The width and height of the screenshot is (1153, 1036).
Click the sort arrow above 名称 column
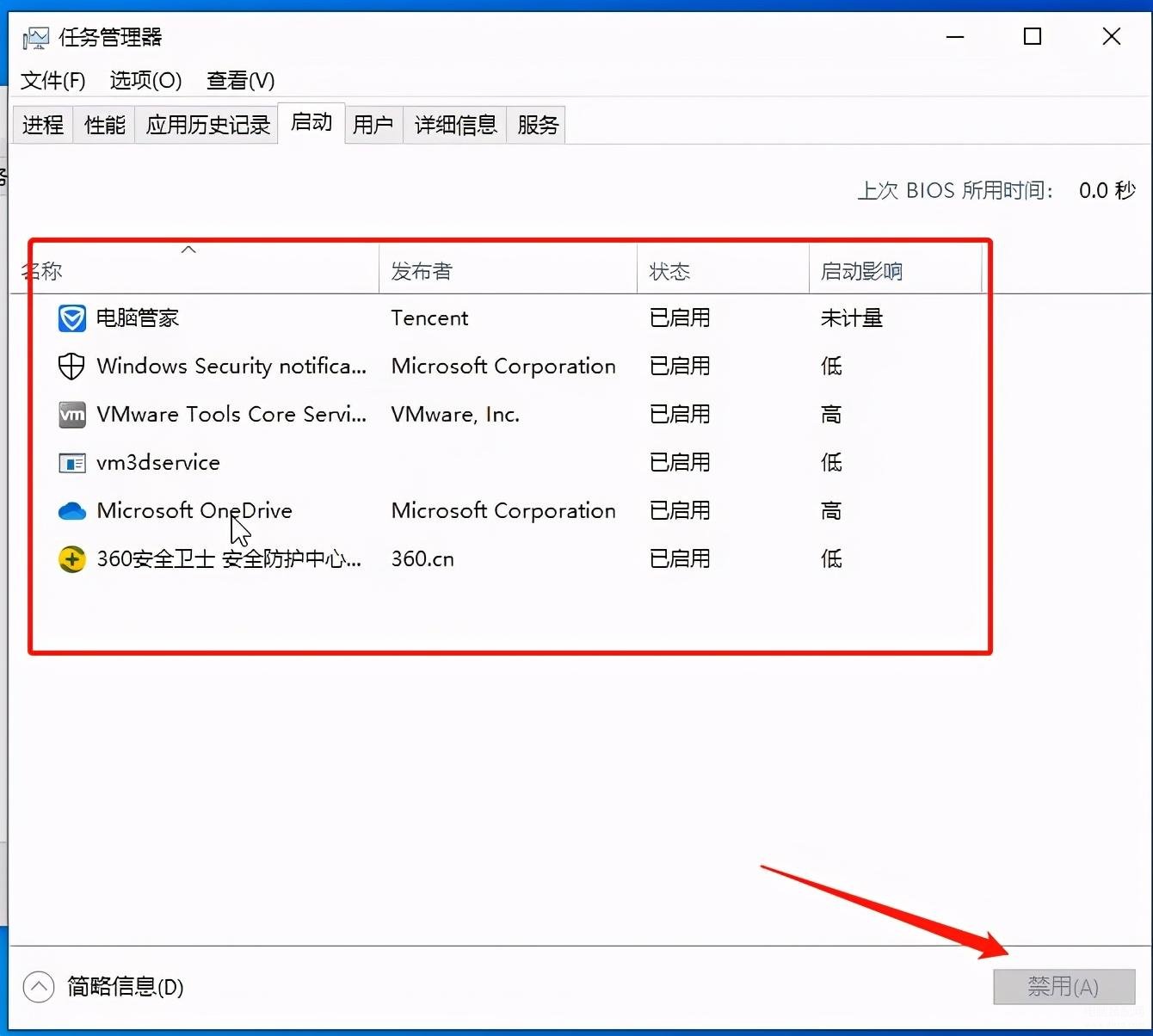click(x=188, y=250)
